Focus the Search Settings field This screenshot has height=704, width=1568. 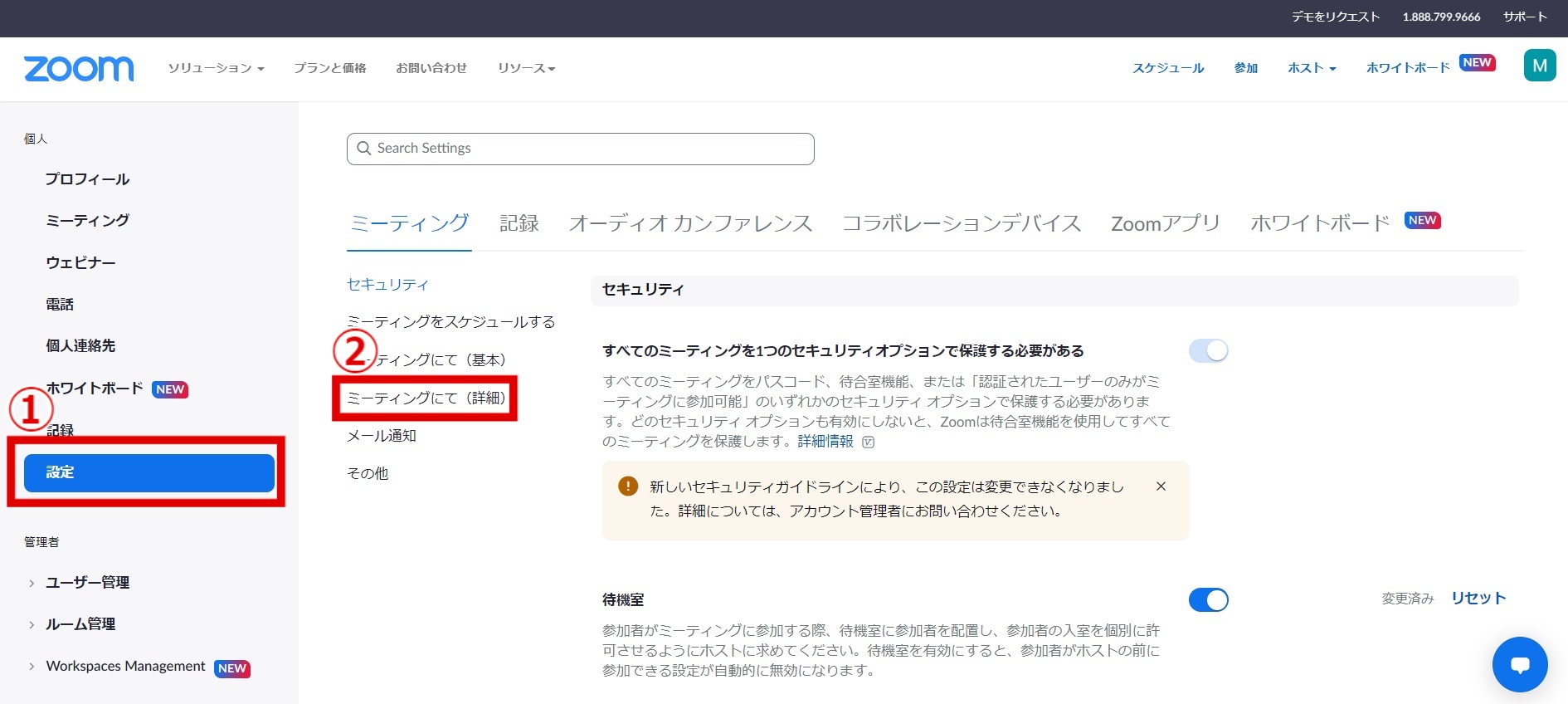coord(581,149)
